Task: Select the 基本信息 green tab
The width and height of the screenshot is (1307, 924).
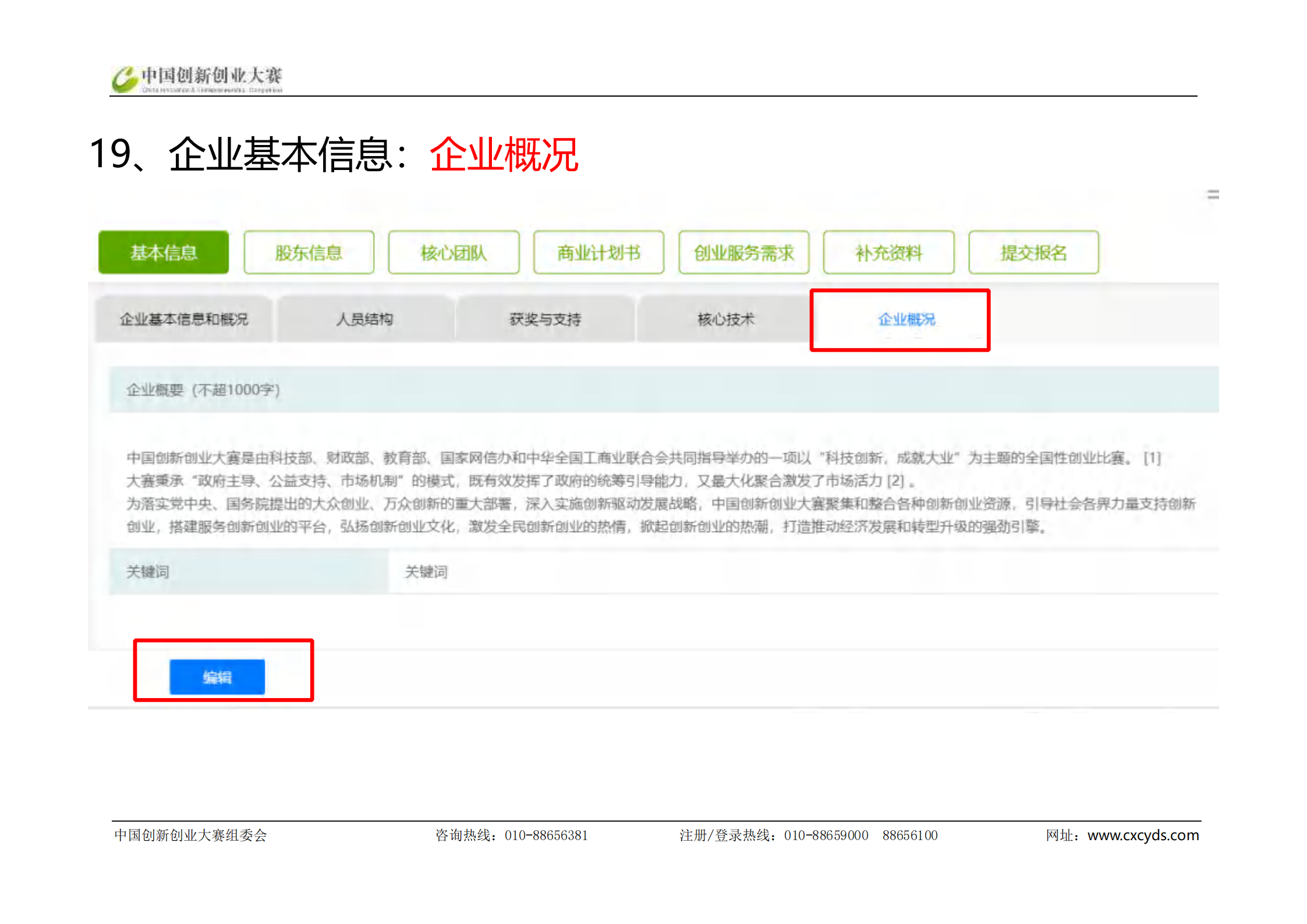Action: coord(164,253)
